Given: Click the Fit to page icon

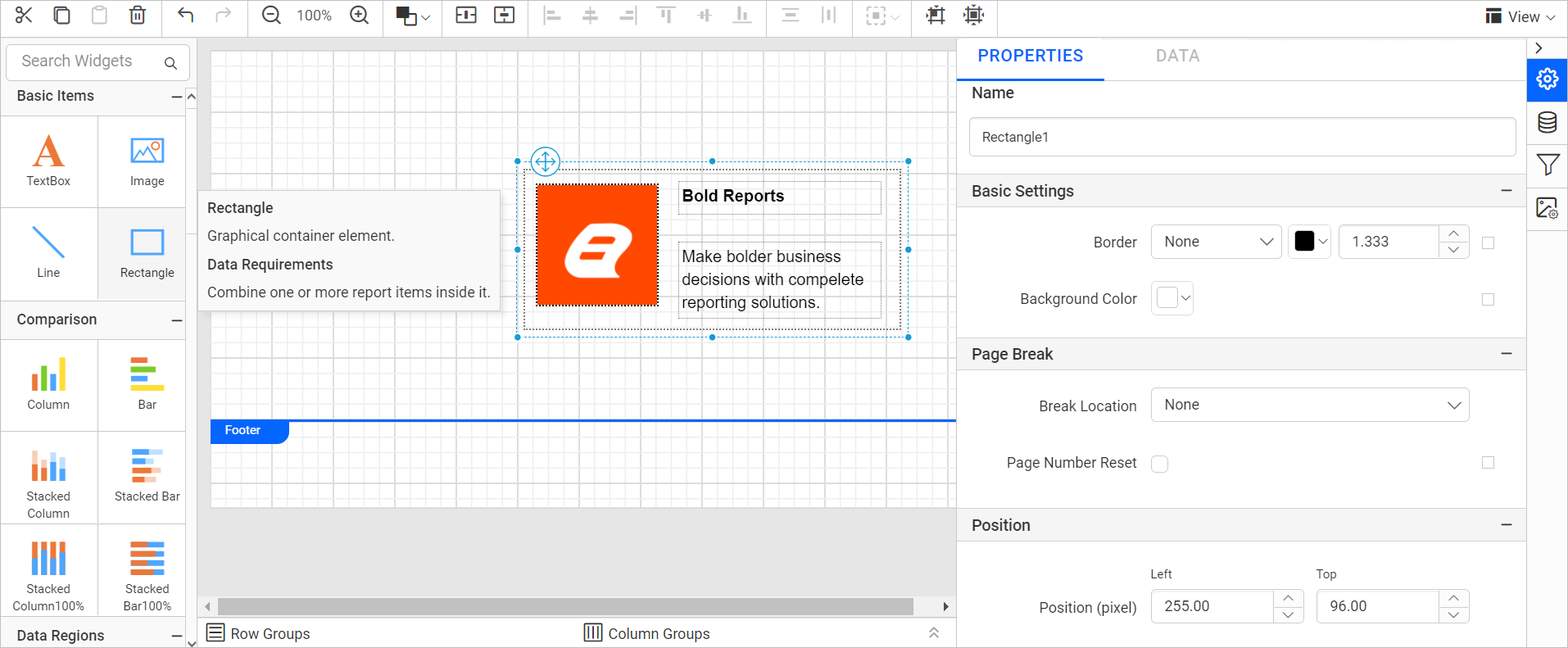Looking at the screenshot, I should pos(936,16).
